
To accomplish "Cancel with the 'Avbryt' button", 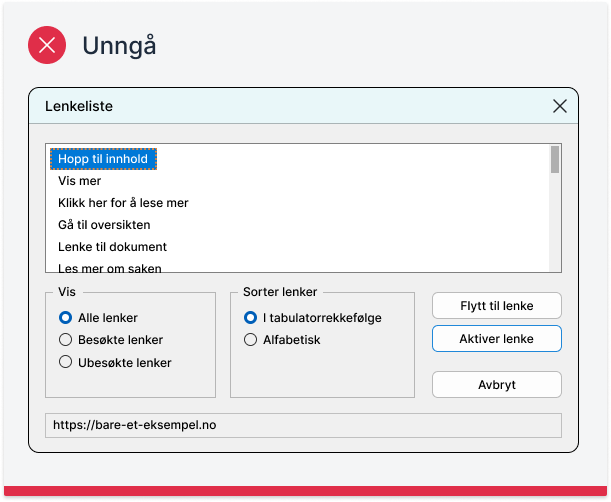I will click(x=496, y=384).
